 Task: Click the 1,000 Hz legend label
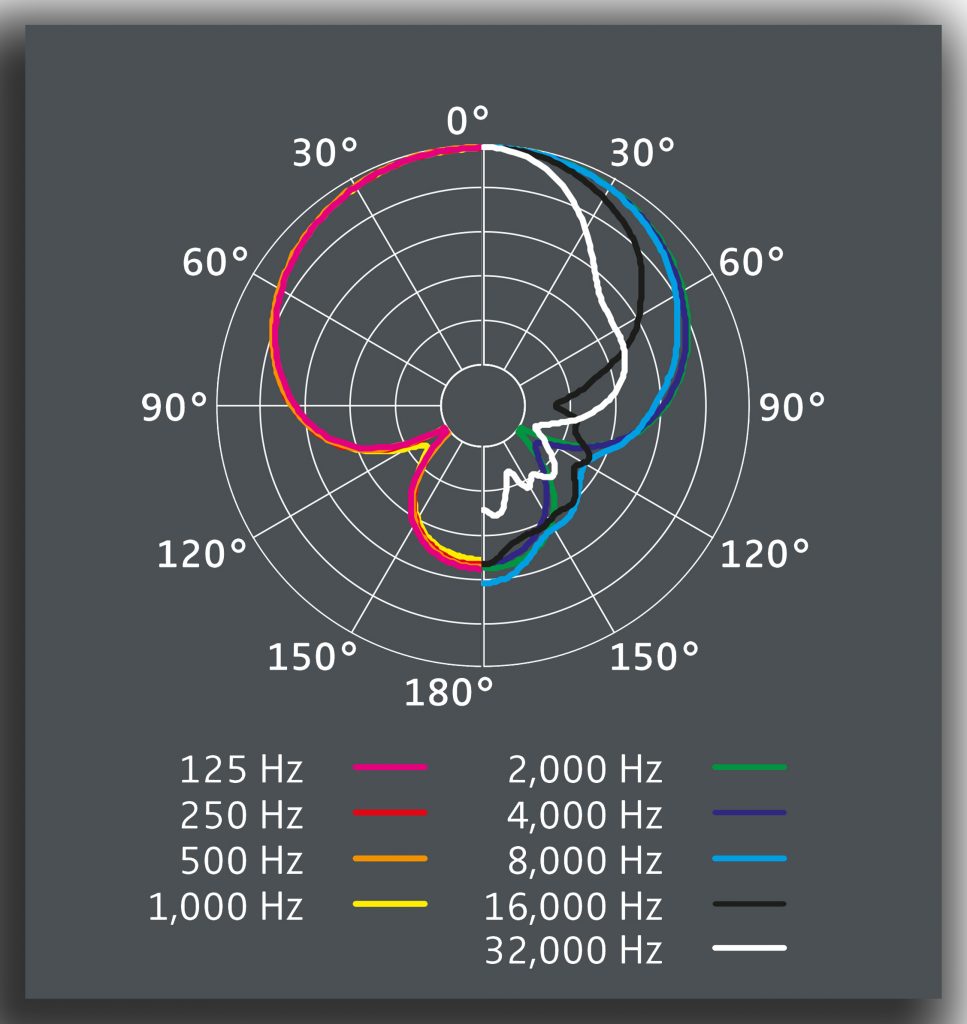point(226,906)
